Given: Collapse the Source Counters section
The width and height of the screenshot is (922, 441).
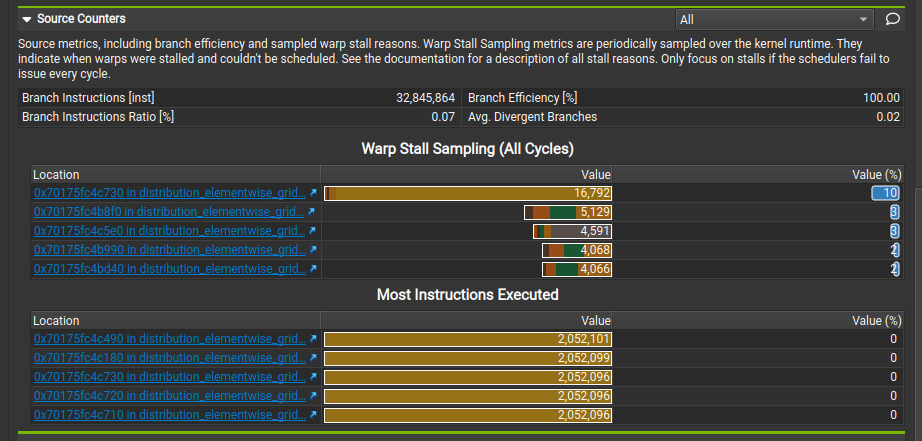Looking at the screenshot, I should (27, 19).
